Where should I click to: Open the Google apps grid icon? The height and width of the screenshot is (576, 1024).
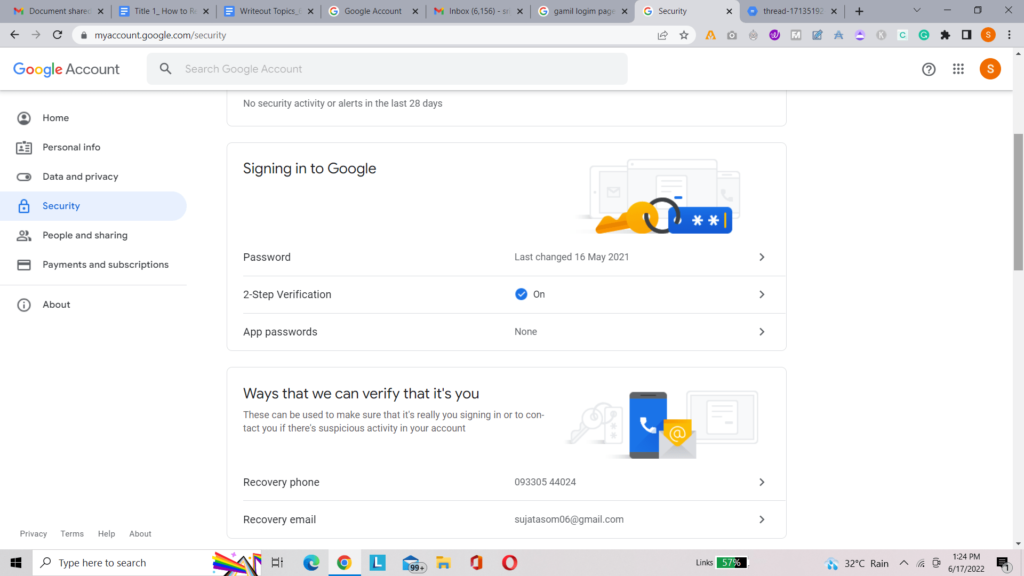[x=958, y=69]
